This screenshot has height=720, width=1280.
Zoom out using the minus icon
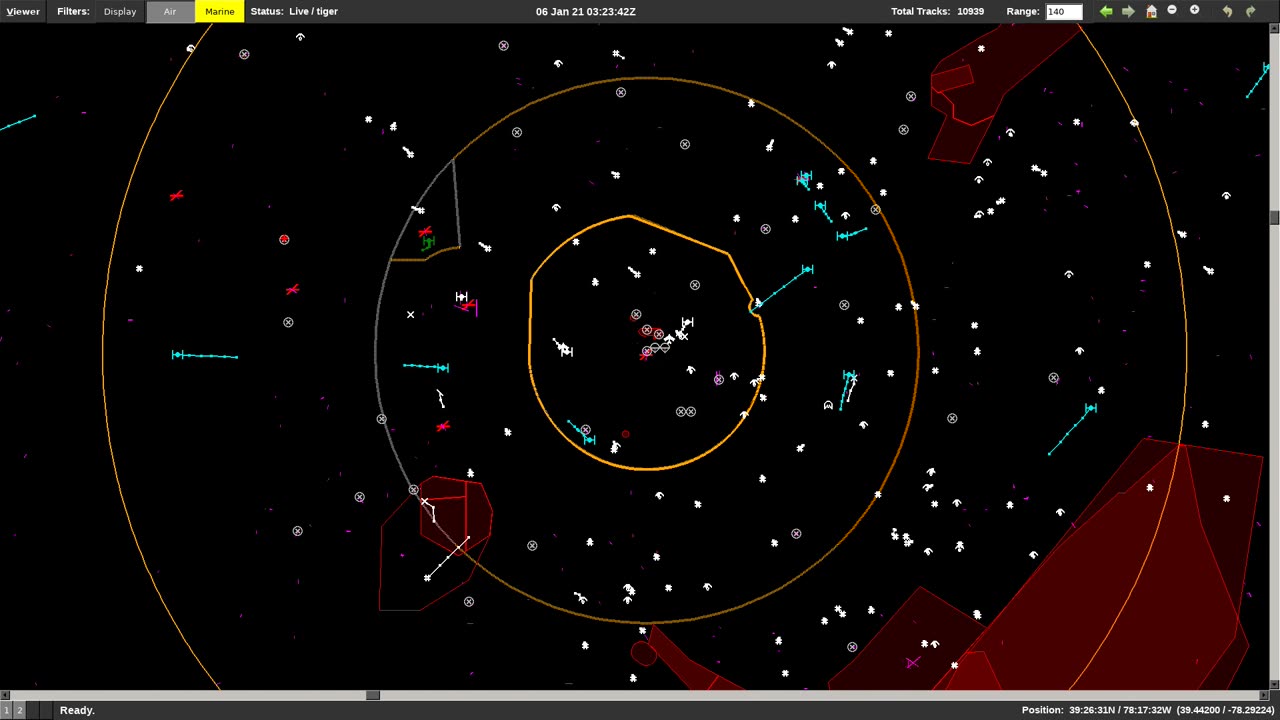(1172, 10)
